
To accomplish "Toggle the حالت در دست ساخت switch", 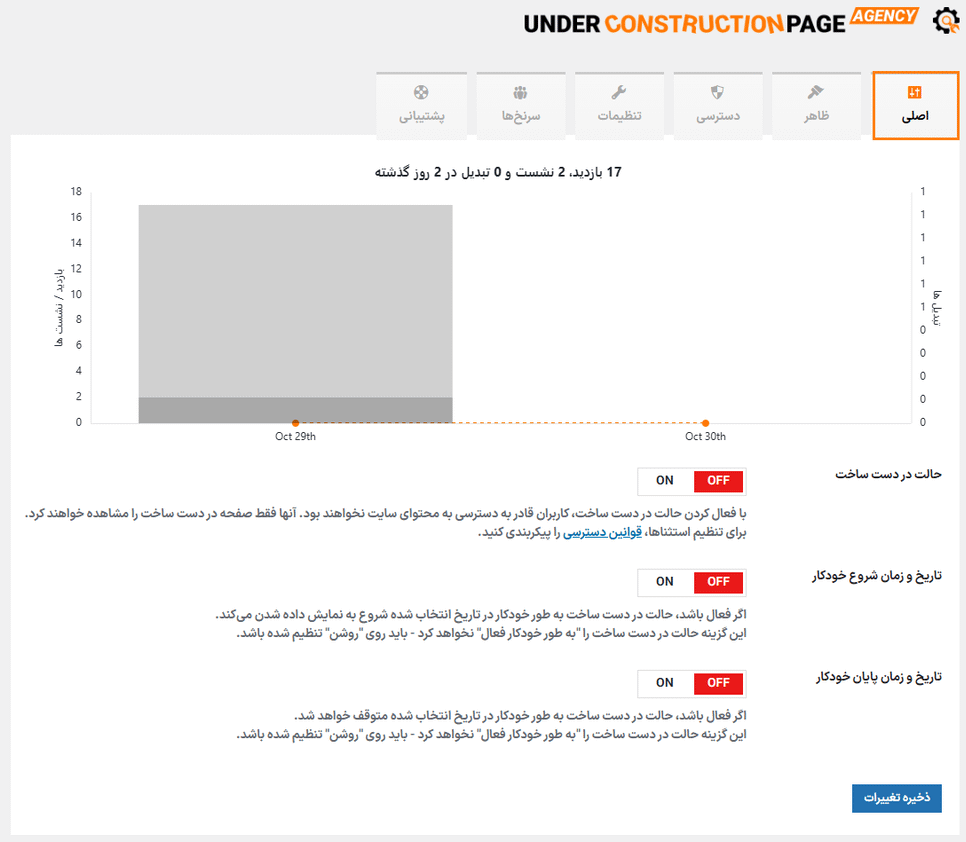I will pos(691,481).
